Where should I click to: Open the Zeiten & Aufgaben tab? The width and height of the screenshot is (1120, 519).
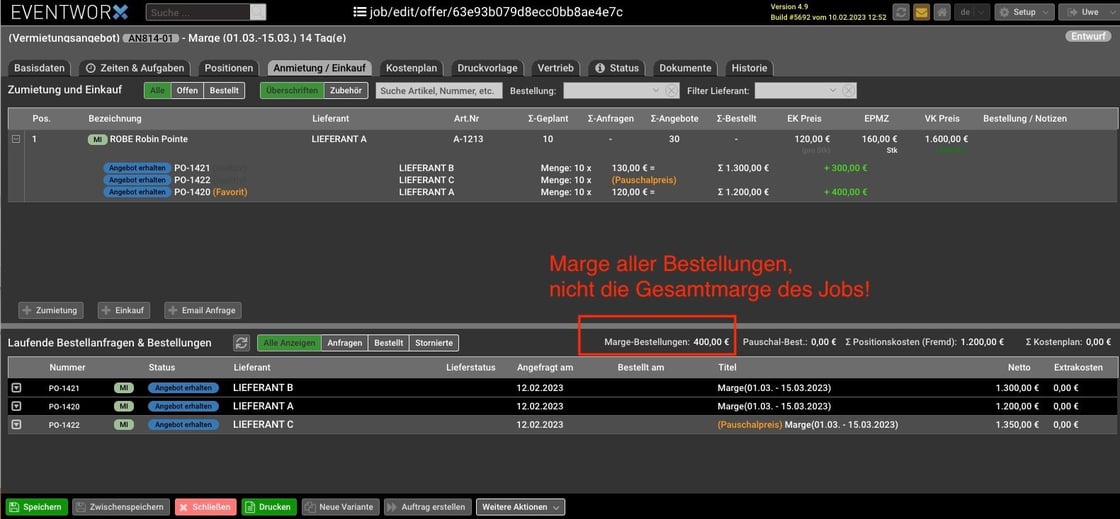(x=134, y=68)
